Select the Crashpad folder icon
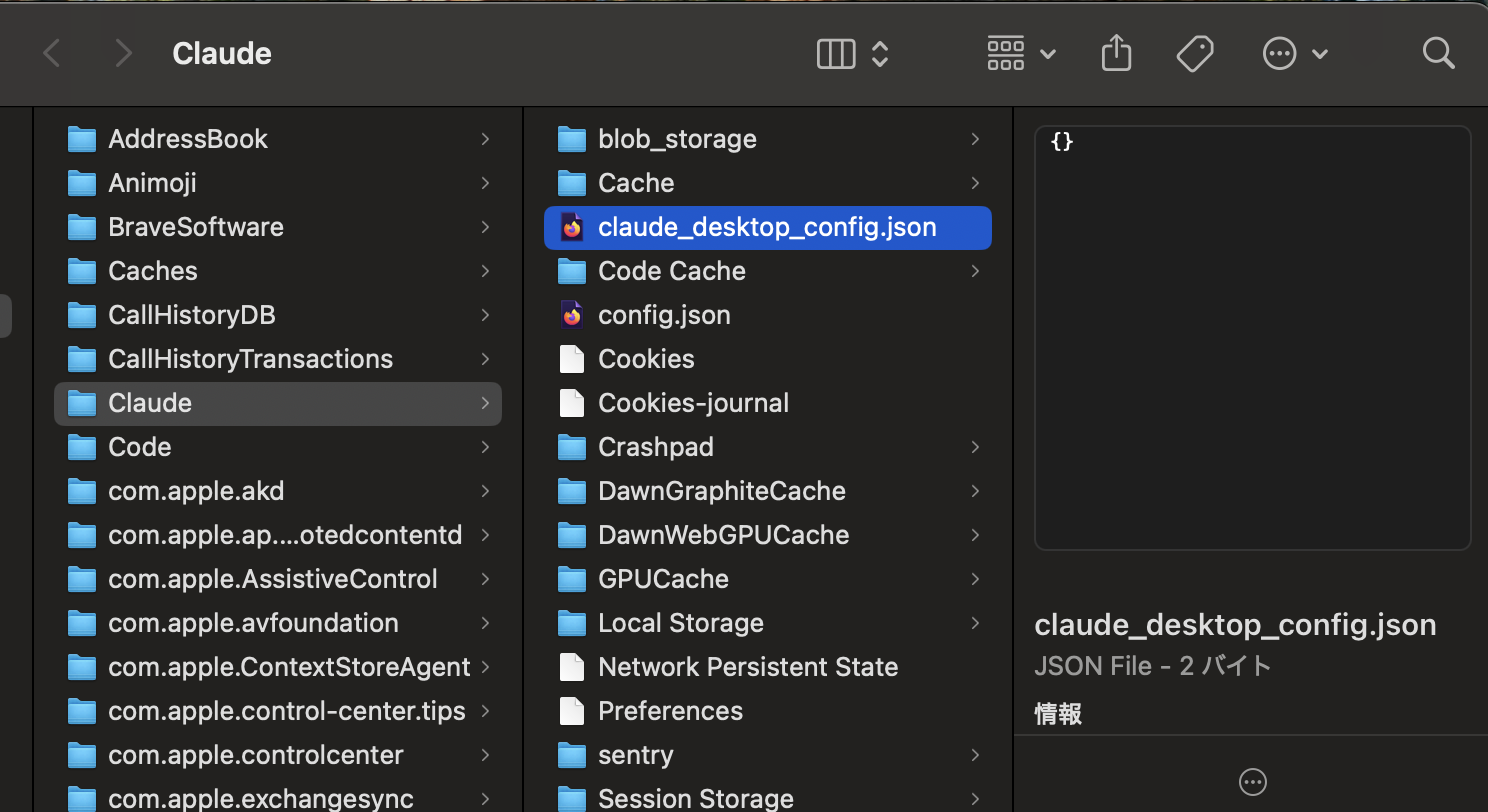1488x812 pixels. 572,447
